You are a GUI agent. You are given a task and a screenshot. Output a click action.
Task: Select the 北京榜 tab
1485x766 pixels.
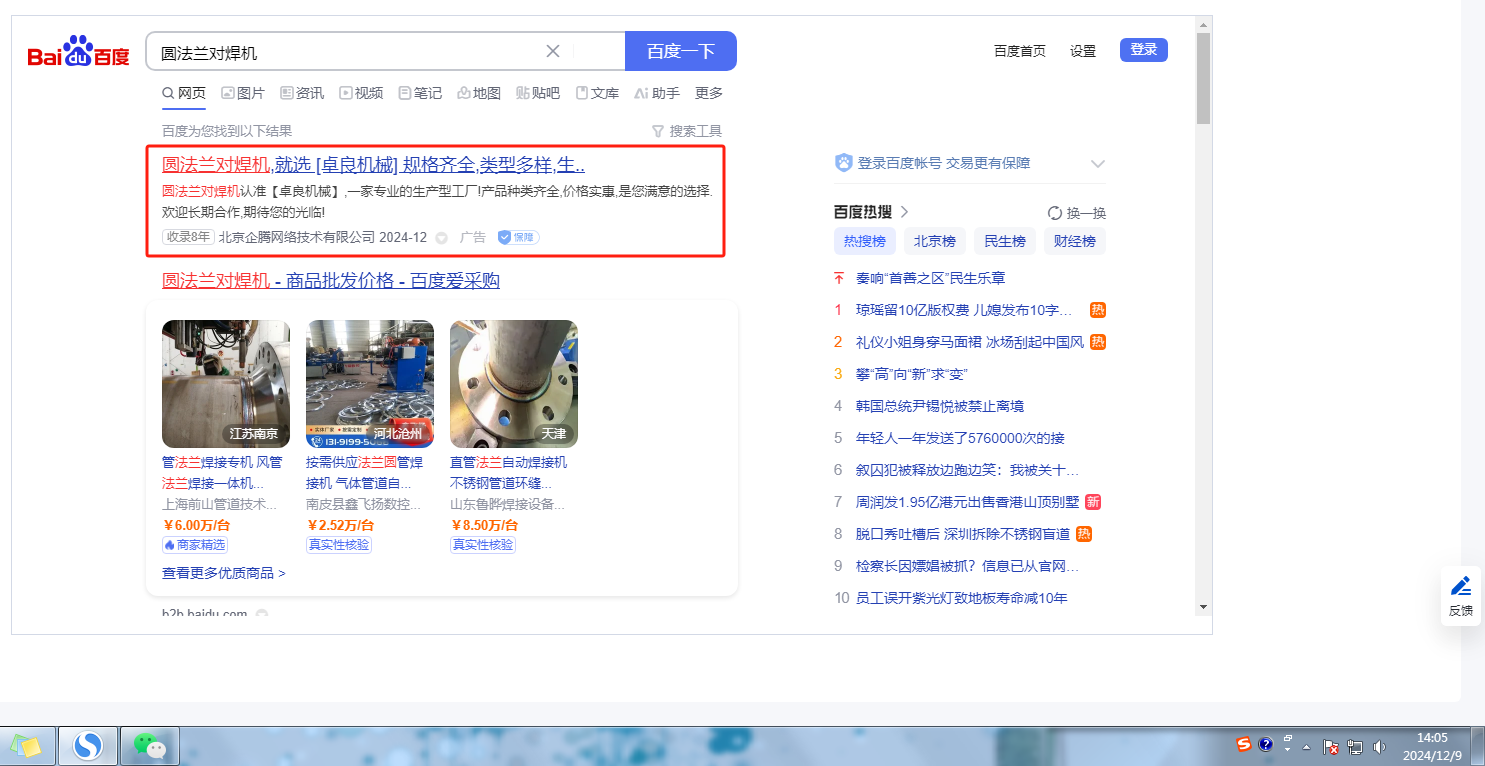click(935, 241)
